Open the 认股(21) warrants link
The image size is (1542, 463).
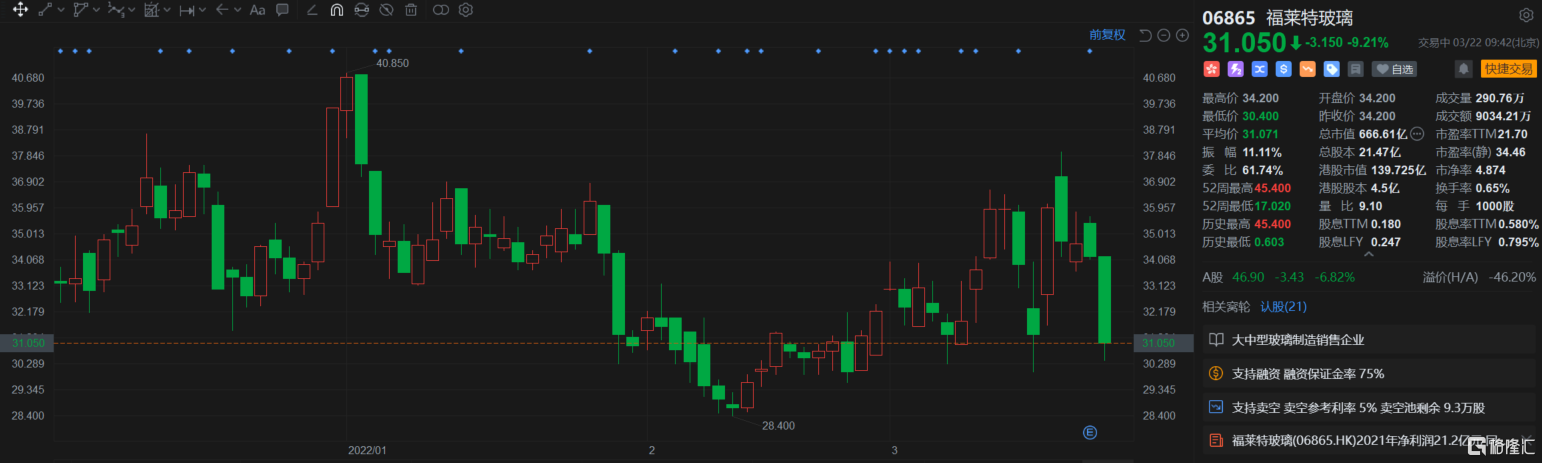click(x=1283, y=307)
